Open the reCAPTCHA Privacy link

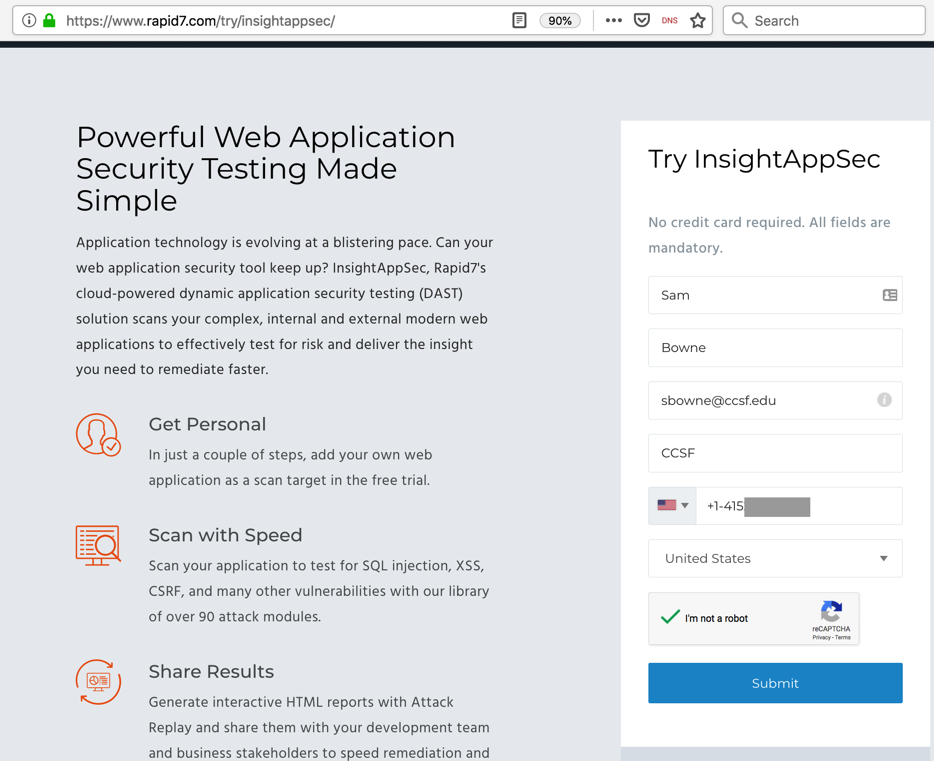821,637
